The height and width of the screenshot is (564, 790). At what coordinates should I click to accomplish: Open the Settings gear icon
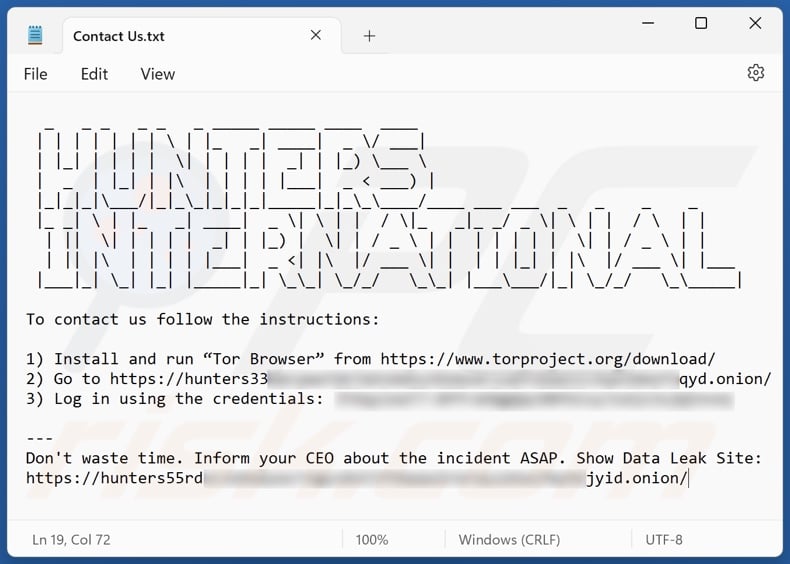[755, 73]
